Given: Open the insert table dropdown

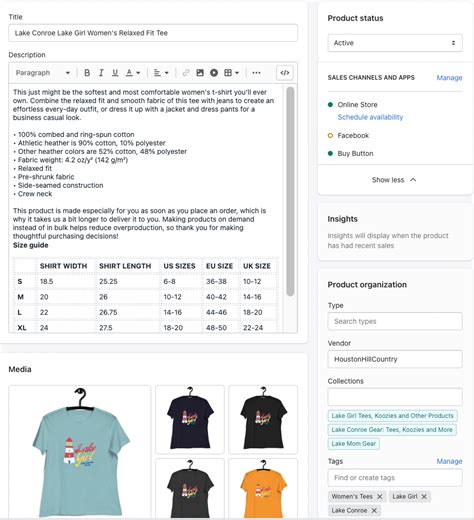Looking at the screenshot, I should pos(231,73).
